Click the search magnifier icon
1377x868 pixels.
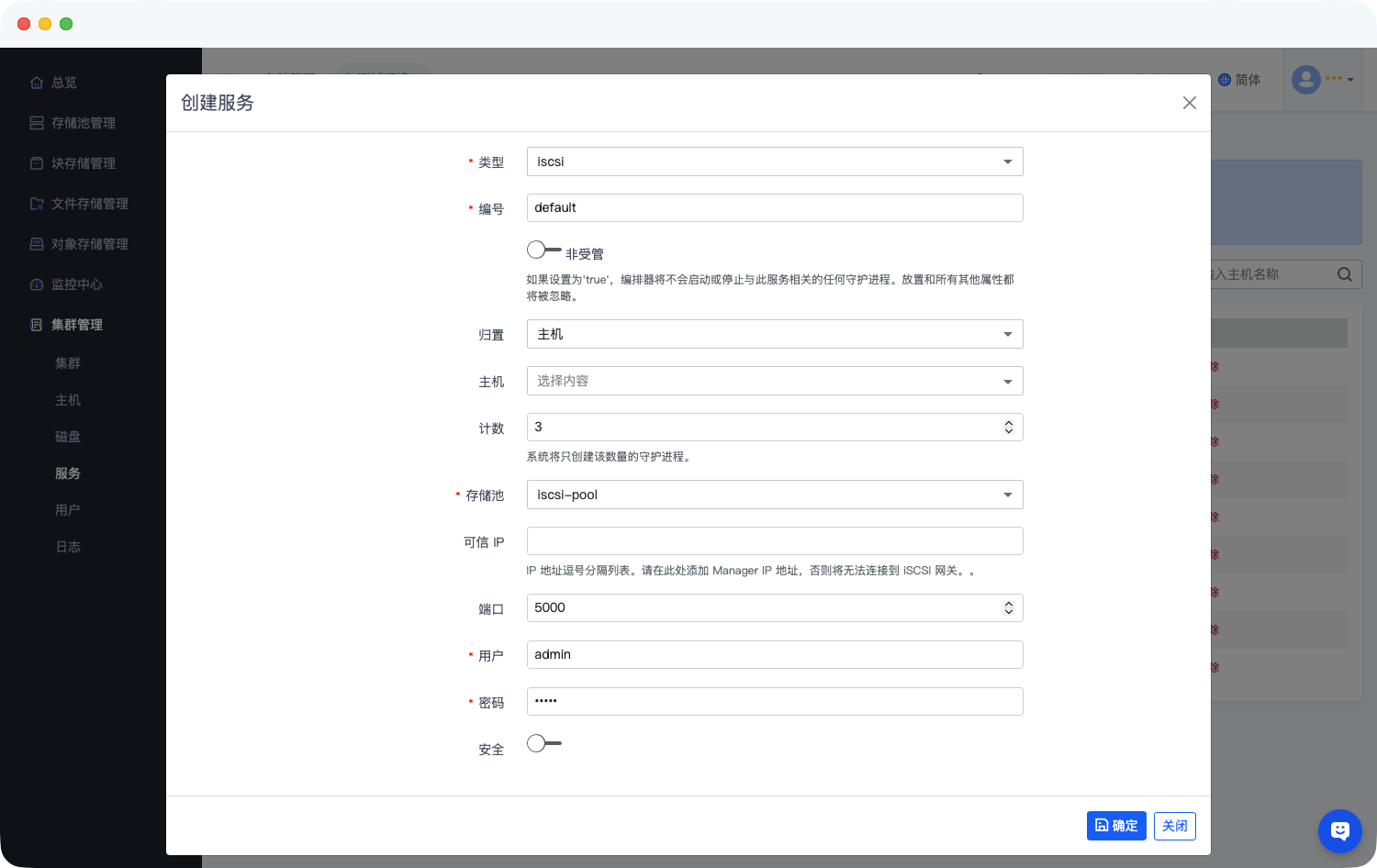[1344, 274]
